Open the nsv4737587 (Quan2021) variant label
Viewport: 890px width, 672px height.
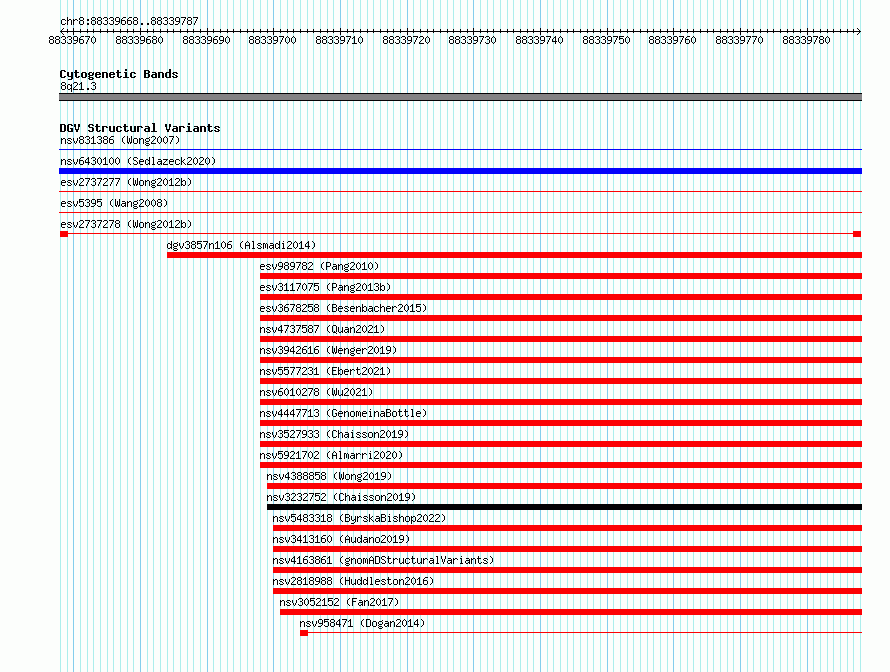(x=322, y=329)
